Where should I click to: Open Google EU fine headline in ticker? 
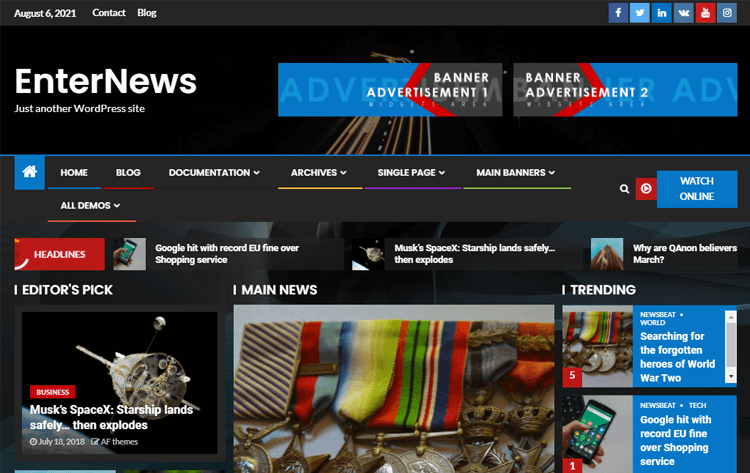[x=227, y=254]
